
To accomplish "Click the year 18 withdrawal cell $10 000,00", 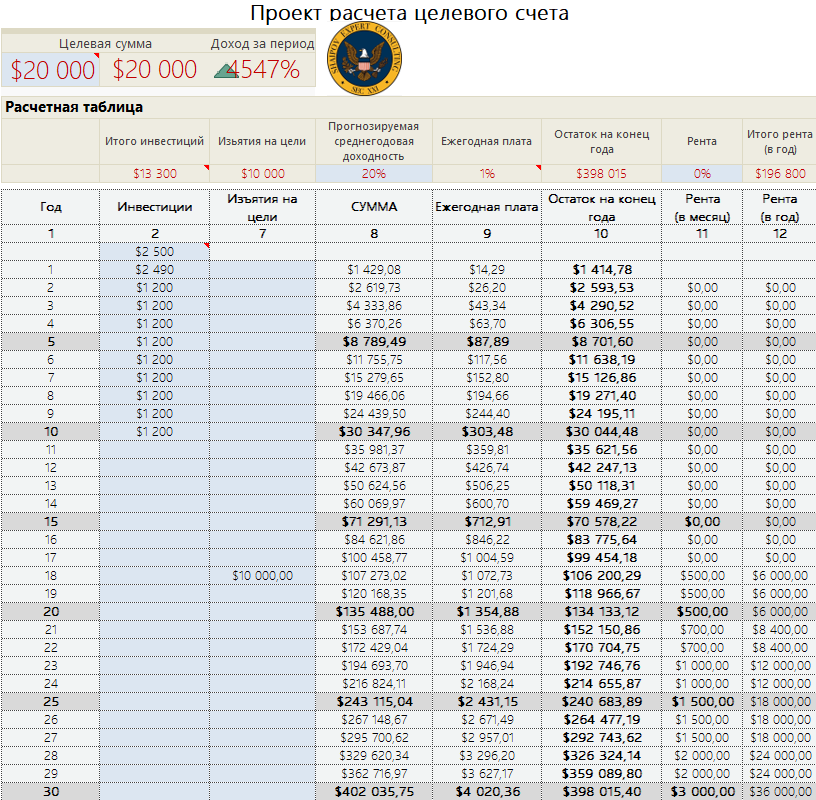I will pyautogui.click(x=262, y=576).
